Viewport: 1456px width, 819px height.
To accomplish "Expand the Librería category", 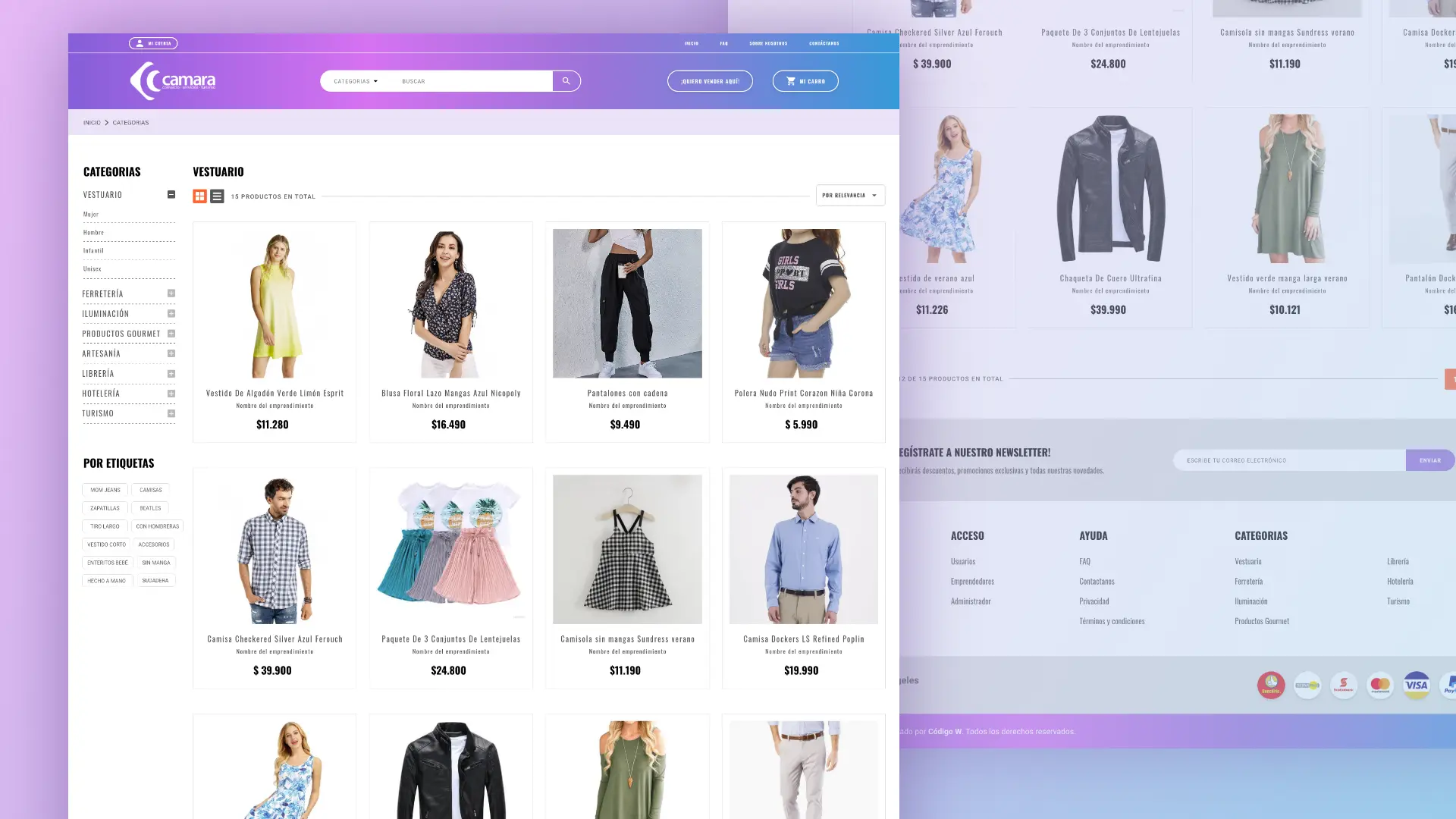I will [x=171, y=374].
